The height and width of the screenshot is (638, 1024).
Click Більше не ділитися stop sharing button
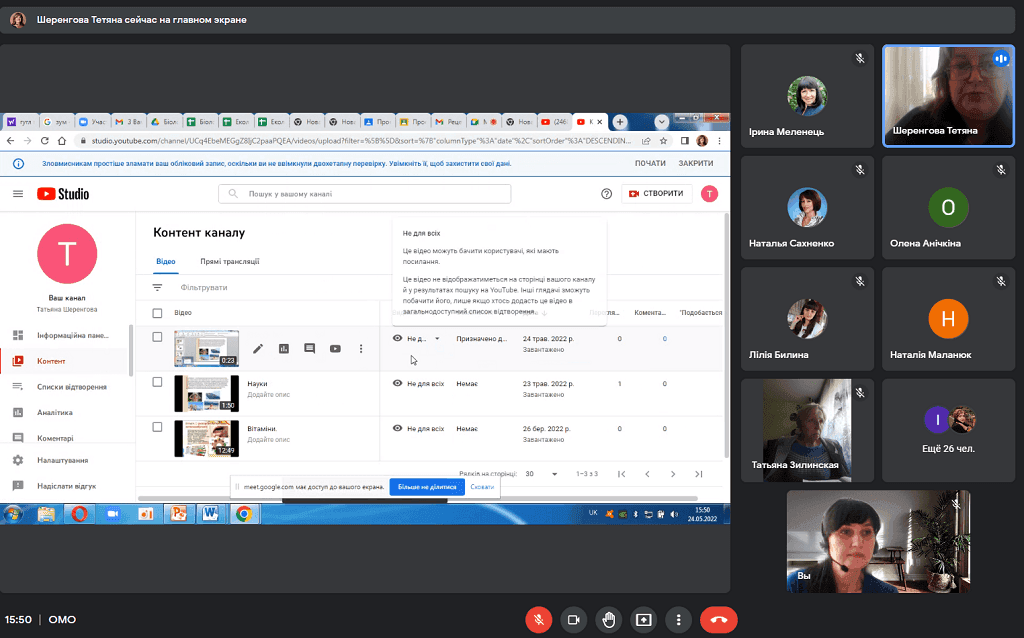click(427, 486)
